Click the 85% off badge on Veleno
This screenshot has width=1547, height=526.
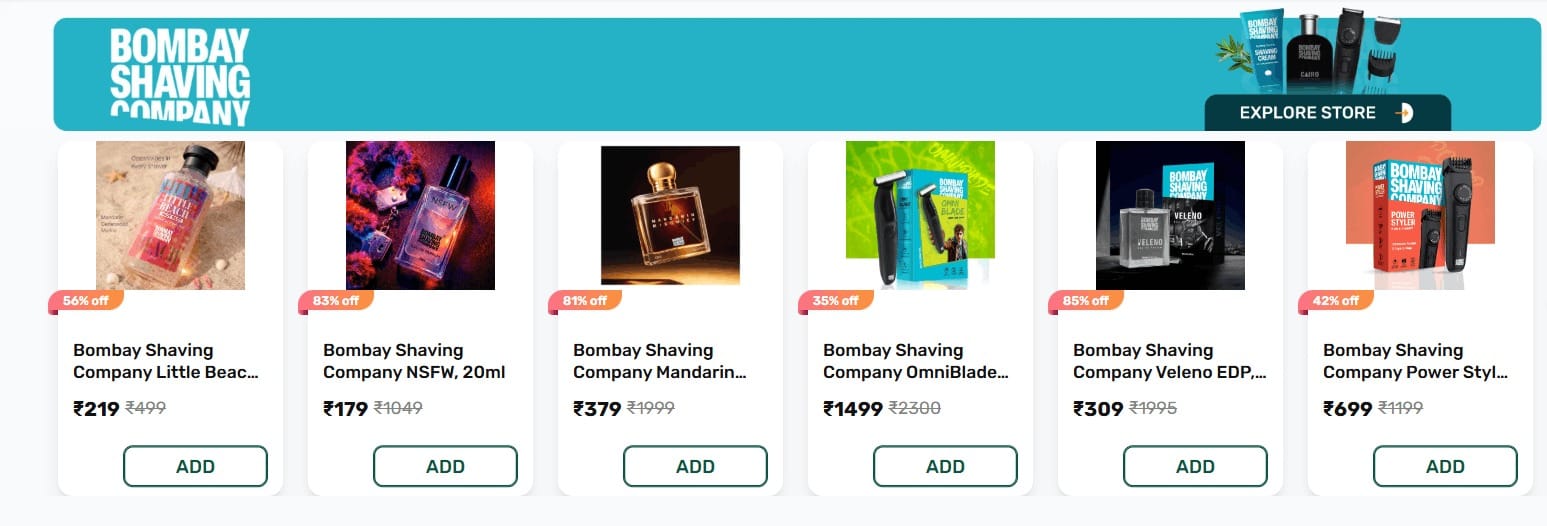pyautogui.click(x=1085, y=301)
